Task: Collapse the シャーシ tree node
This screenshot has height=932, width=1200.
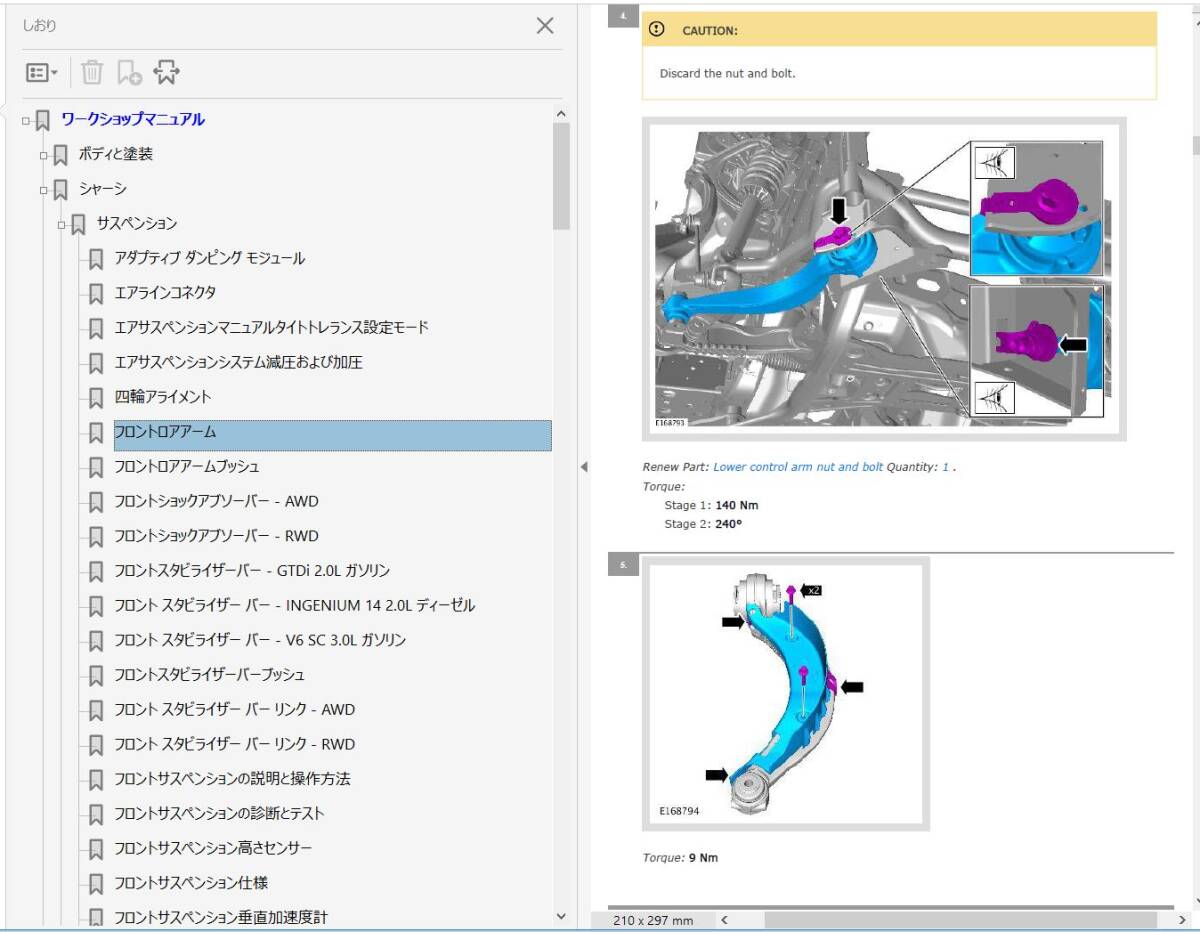Action: pyautogui.click(x=44, y=190)
